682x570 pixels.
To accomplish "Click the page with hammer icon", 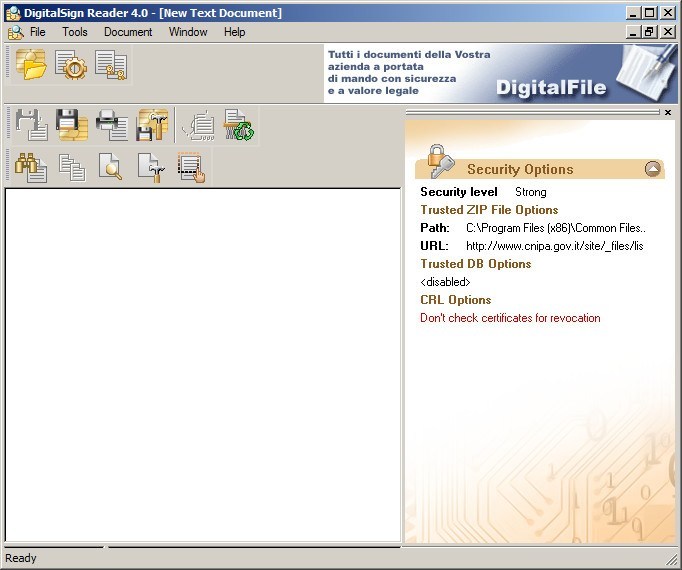I will click(x=151, y=167).
